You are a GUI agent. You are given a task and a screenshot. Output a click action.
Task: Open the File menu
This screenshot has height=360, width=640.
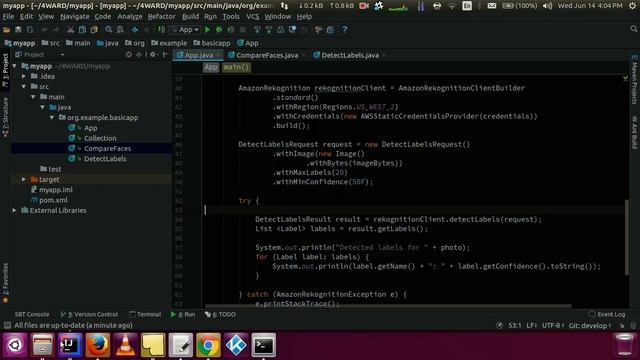[8, 17]
